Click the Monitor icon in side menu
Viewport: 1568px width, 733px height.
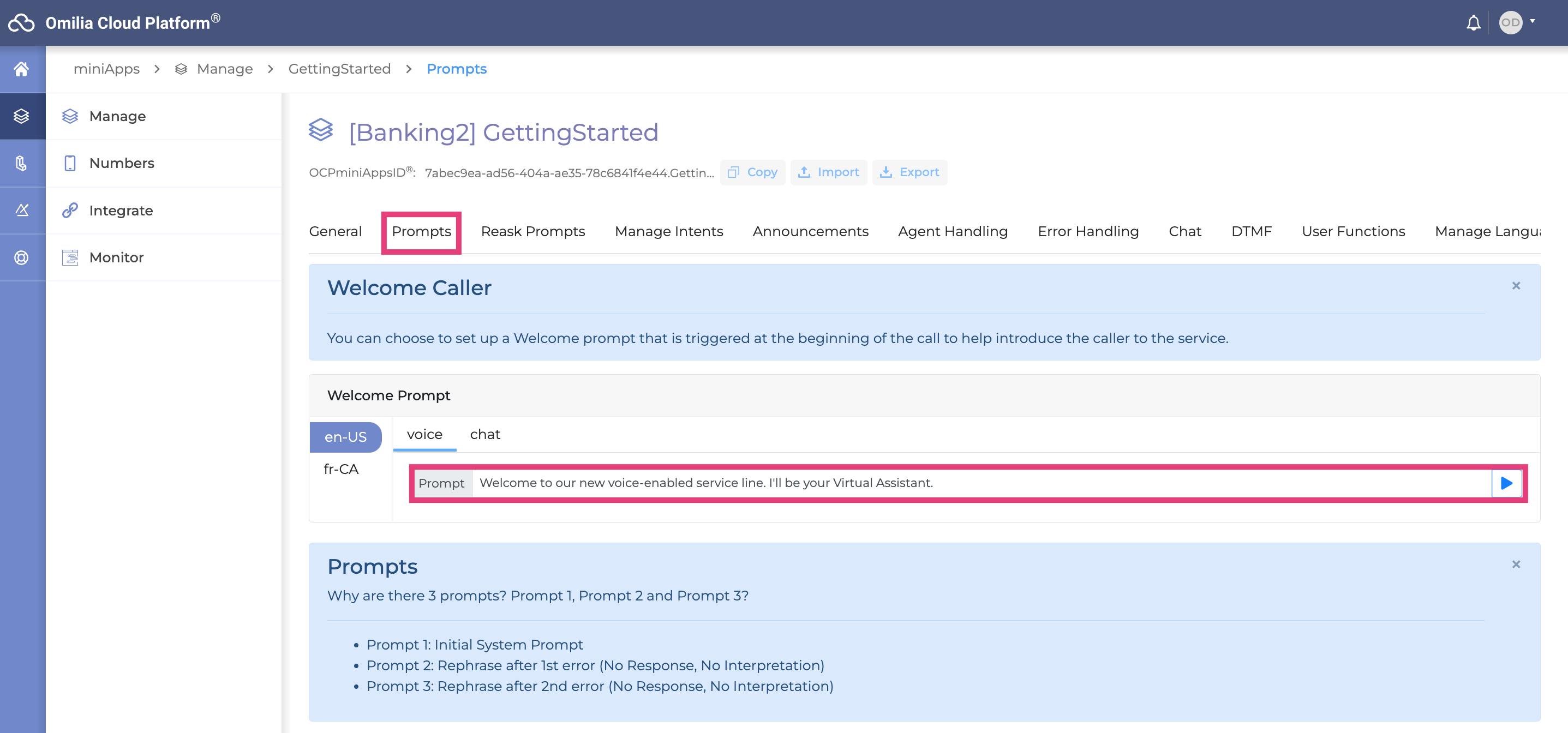click(70, 257)
